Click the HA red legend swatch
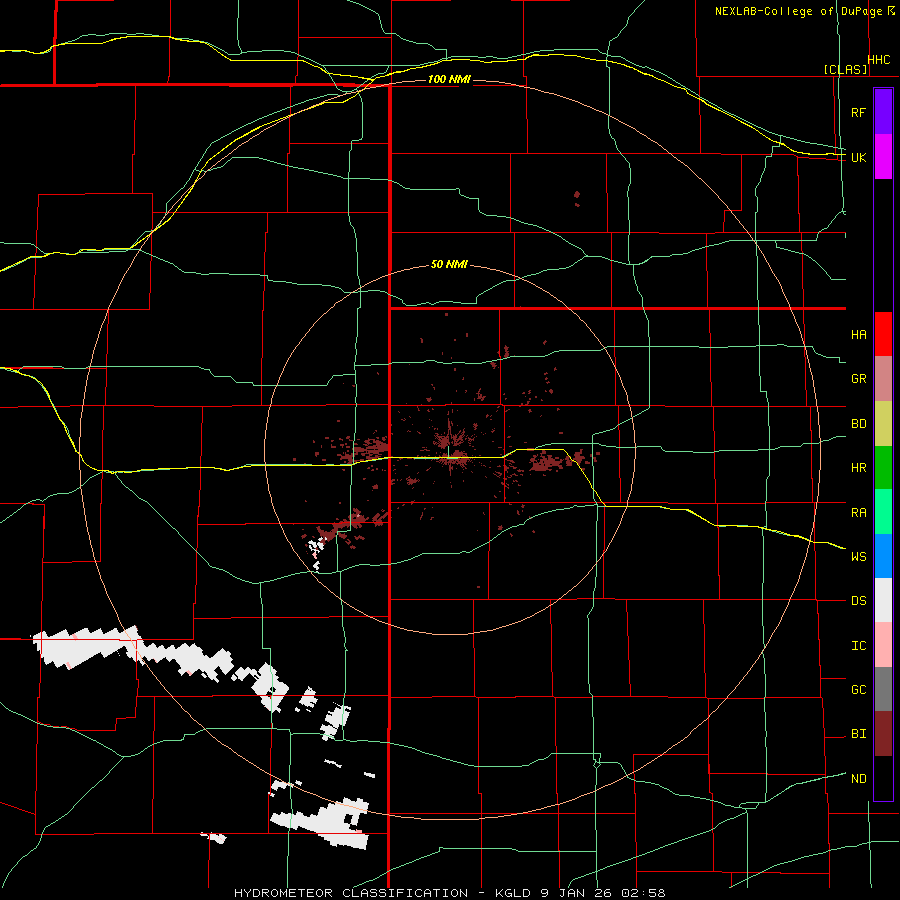Viewport: 900px width, 900px height. (x=883, y=334)
